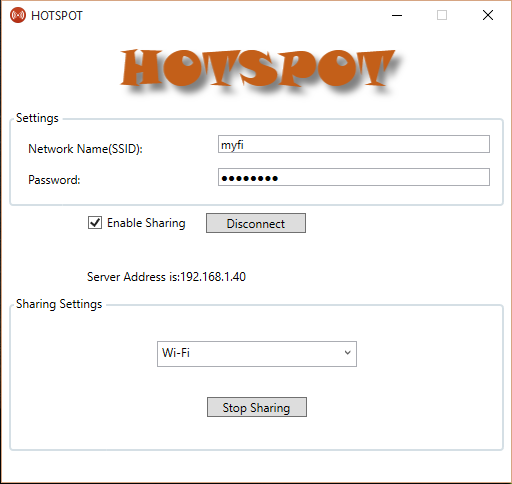Click the HOTSPOT app icon in title bar
Viewport: 512px width, 484px height.
[x=18, y=15]
